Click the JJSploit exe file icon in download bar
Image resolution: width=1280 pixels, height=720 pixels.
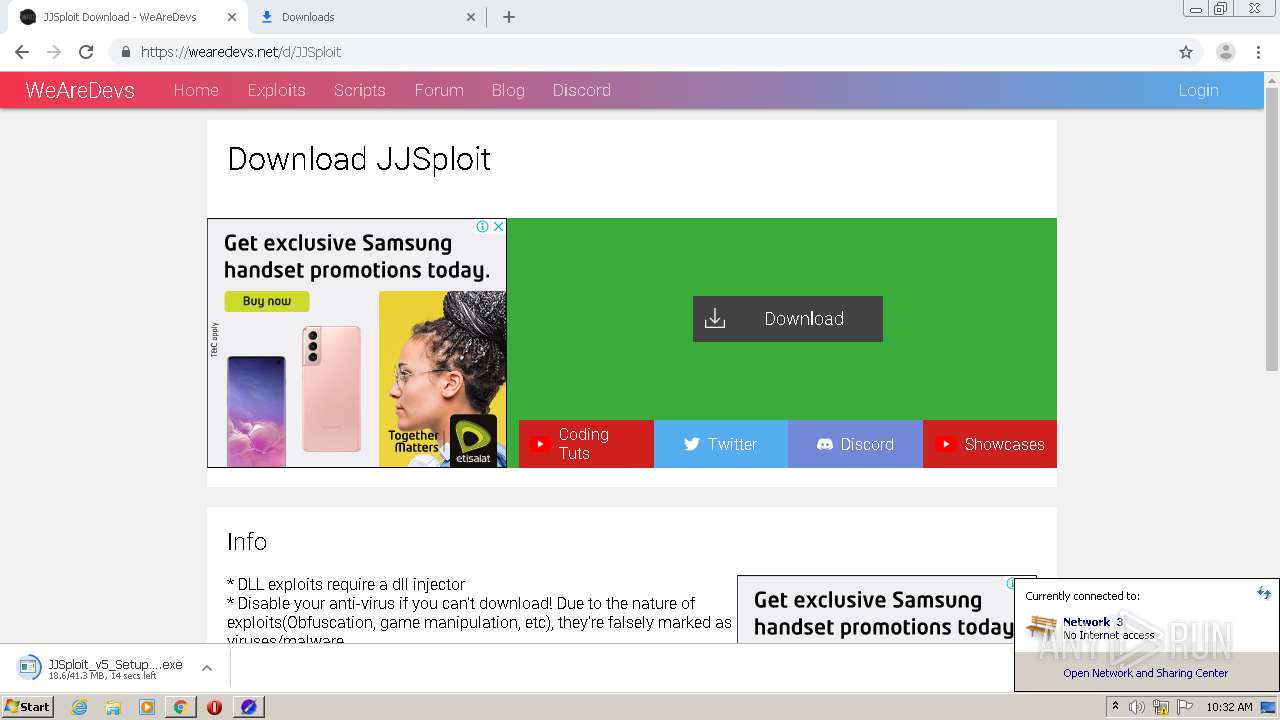[x=29, y=668]
